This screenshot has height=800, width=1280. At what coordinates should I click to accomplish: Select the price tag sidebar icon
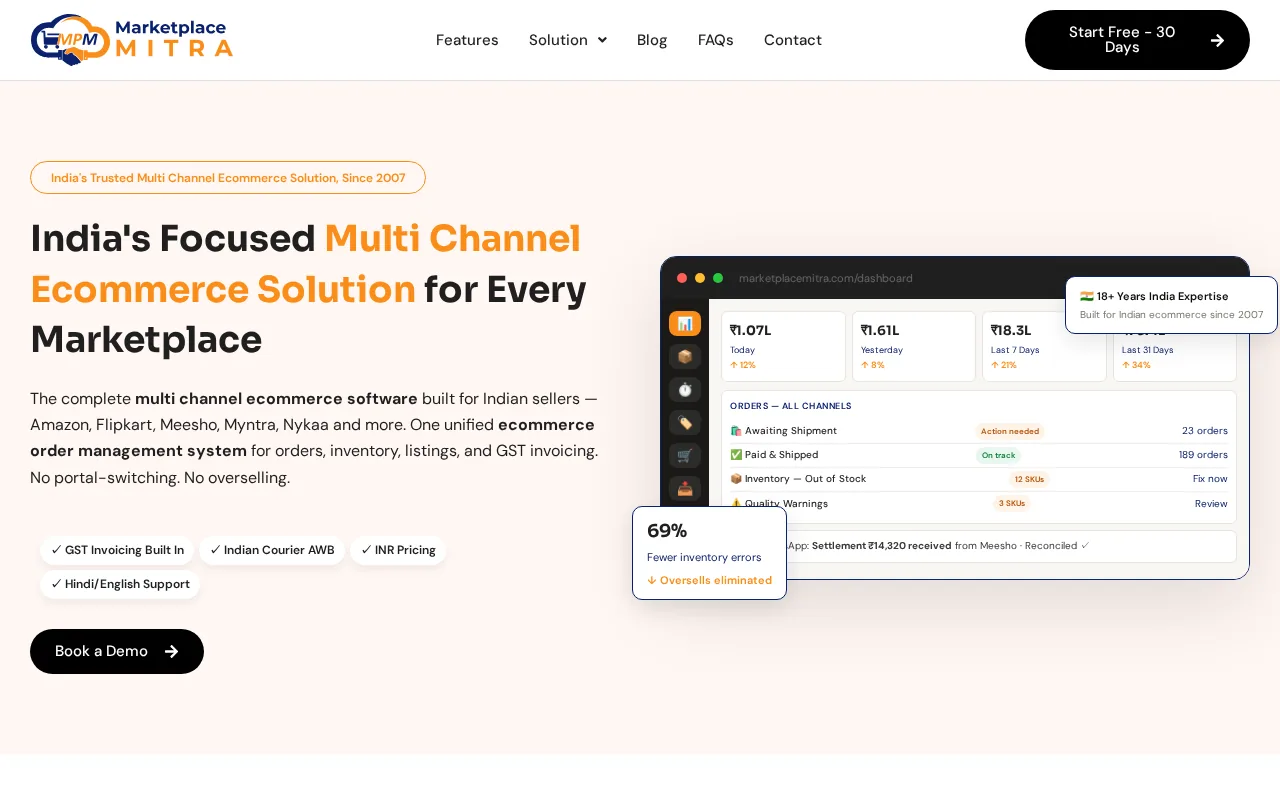tap(685, 422)
